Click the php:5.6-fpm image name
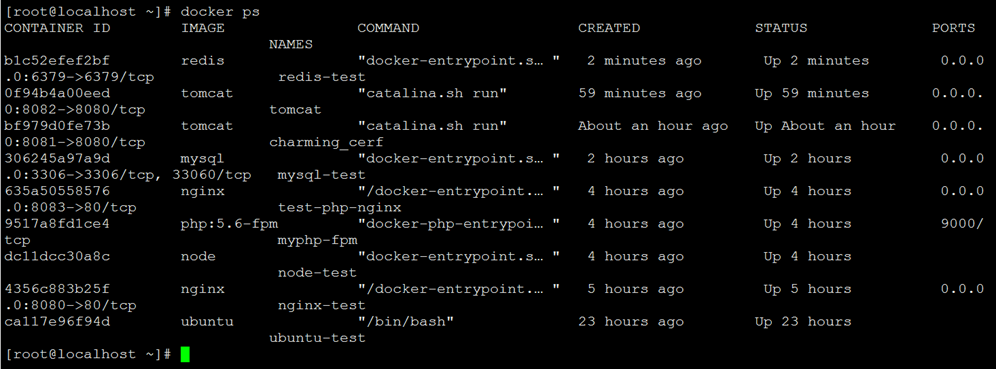Image resolution: width=996 pixels, height=369 pixels. coord(229,224)
